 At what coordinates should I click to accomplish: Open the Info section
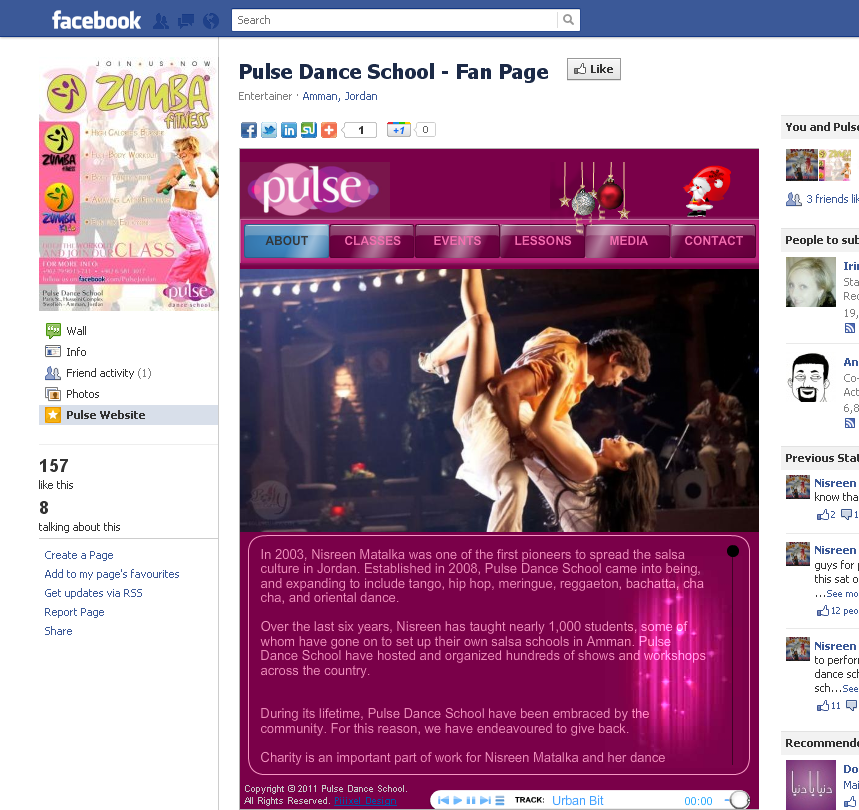click(76, 352)
